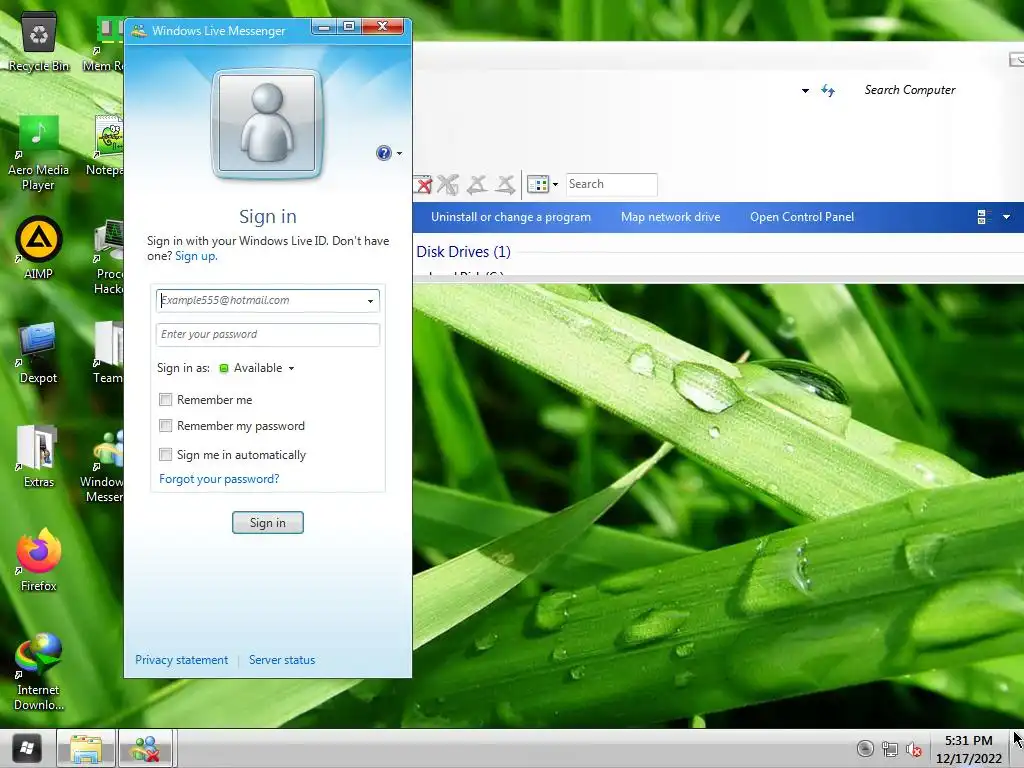The image size is (1024, 768).
Task: Click the Windows Live ID email field
Action: (261, 300)
